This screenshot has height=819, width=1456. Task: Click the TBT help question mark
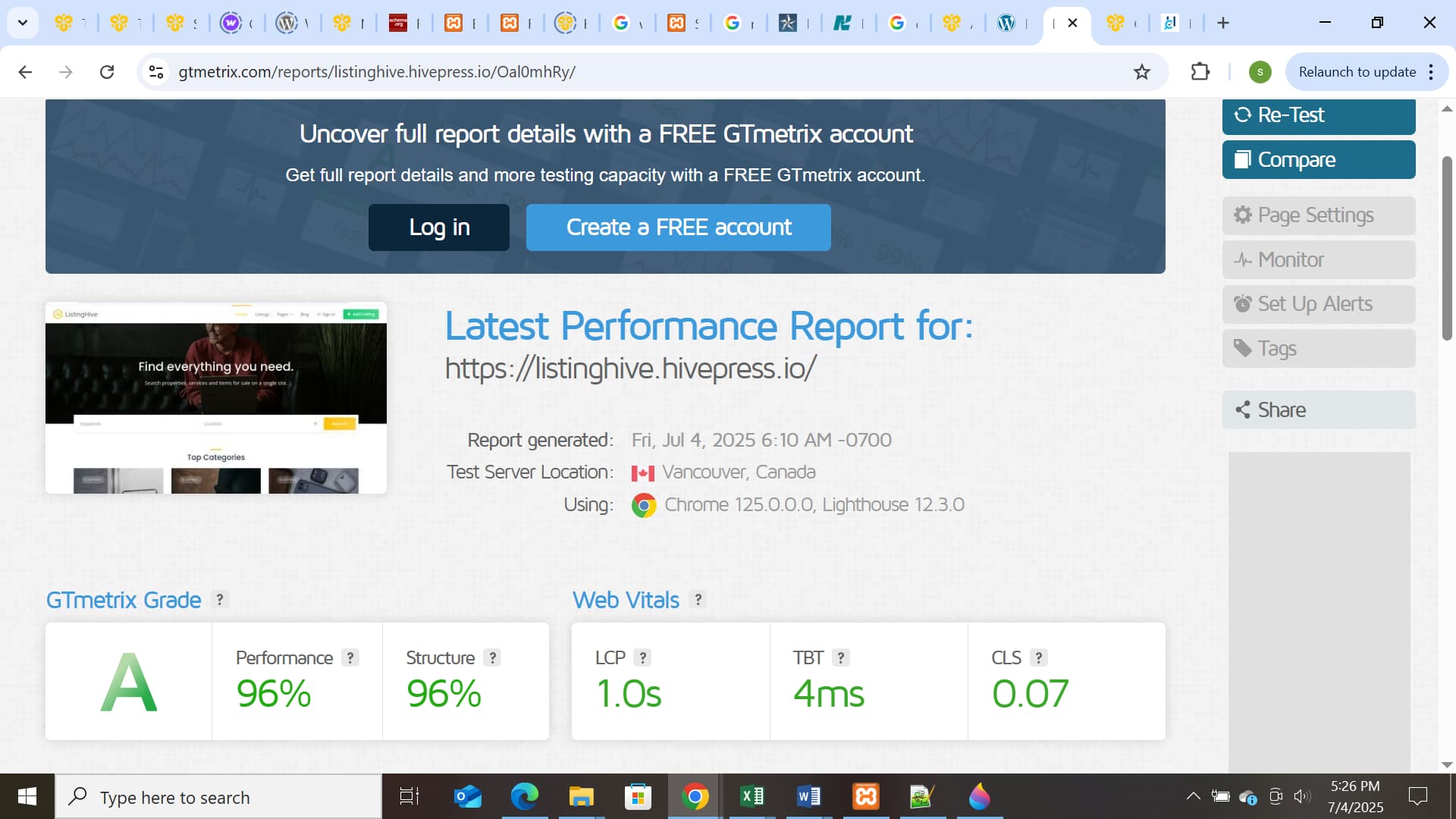click(841, 657)
